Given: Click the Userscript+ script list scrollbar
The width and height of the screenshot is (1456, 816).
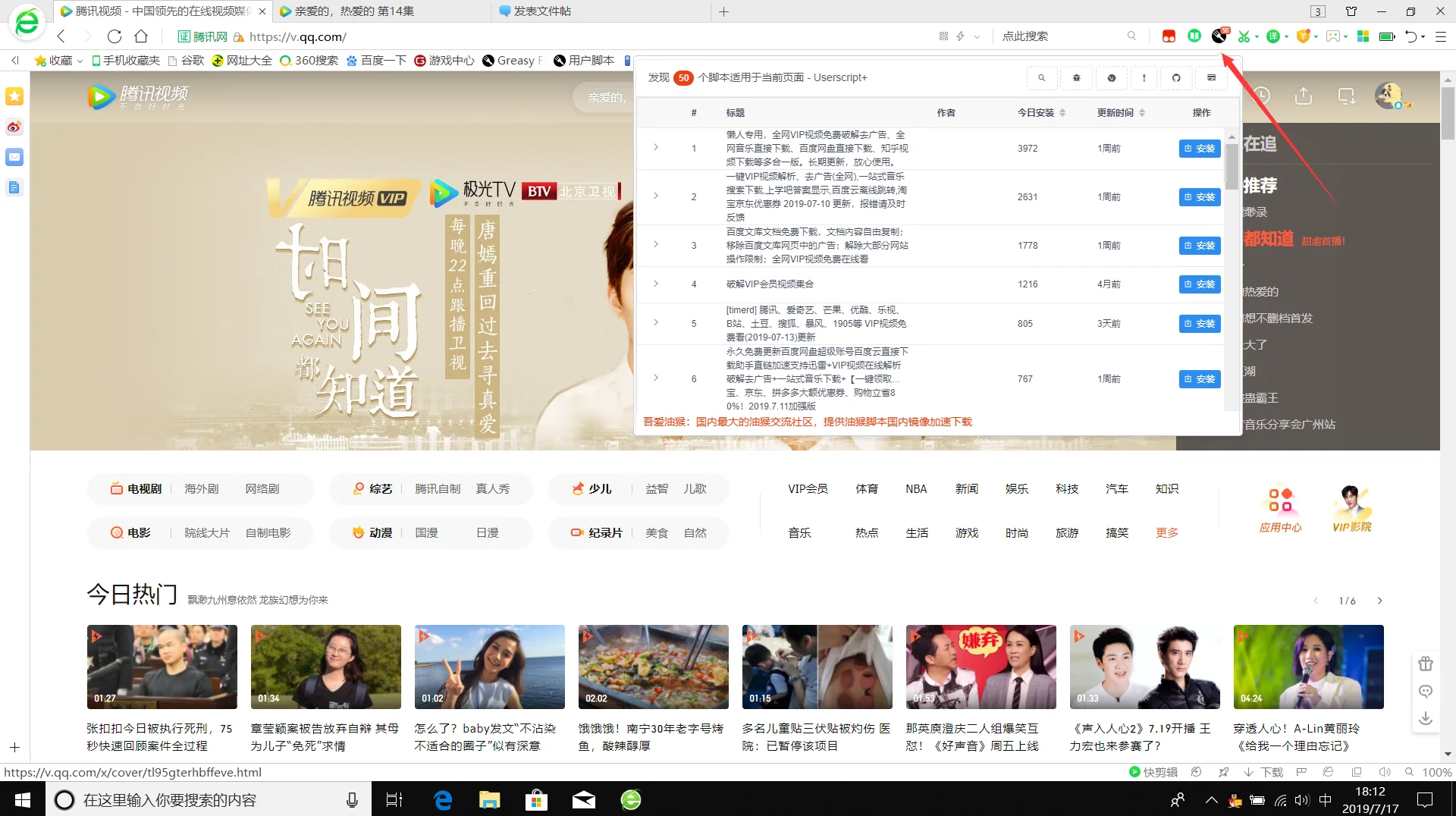Looking at the screenshot, I should pyautogui.click(x=1232, y=167).
